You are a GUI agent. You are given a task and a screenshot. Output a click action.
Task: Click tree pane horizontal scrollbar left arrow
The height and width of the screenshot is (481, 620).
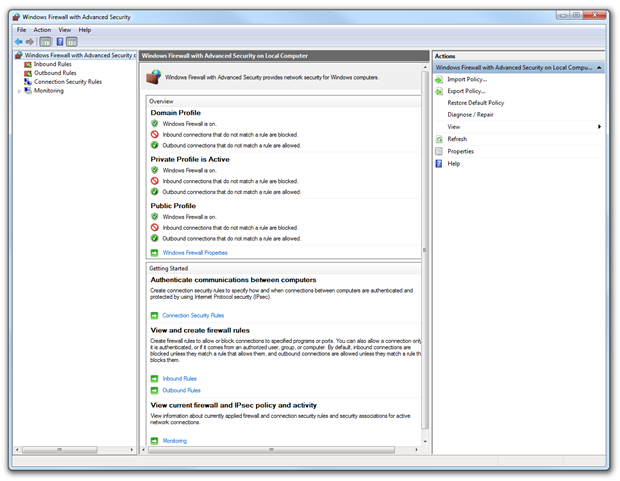coord(17,450)
